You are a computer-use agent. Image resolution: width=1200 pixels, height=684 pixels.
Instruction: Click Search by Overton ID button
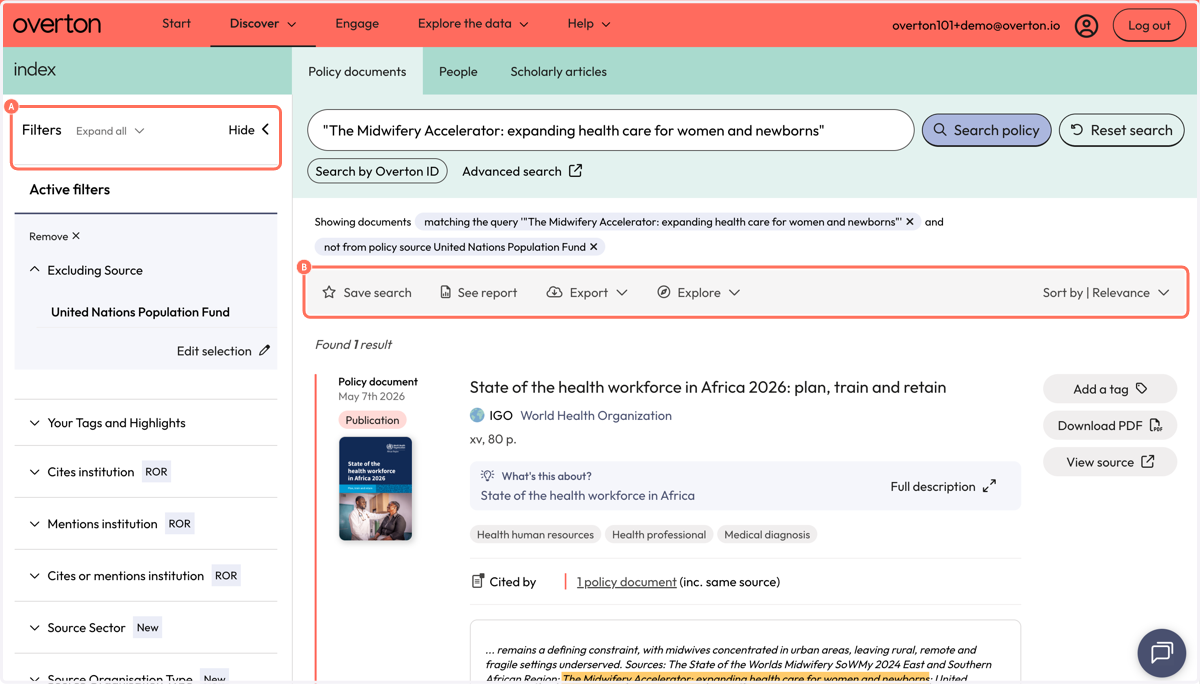(x=377, y=171)
